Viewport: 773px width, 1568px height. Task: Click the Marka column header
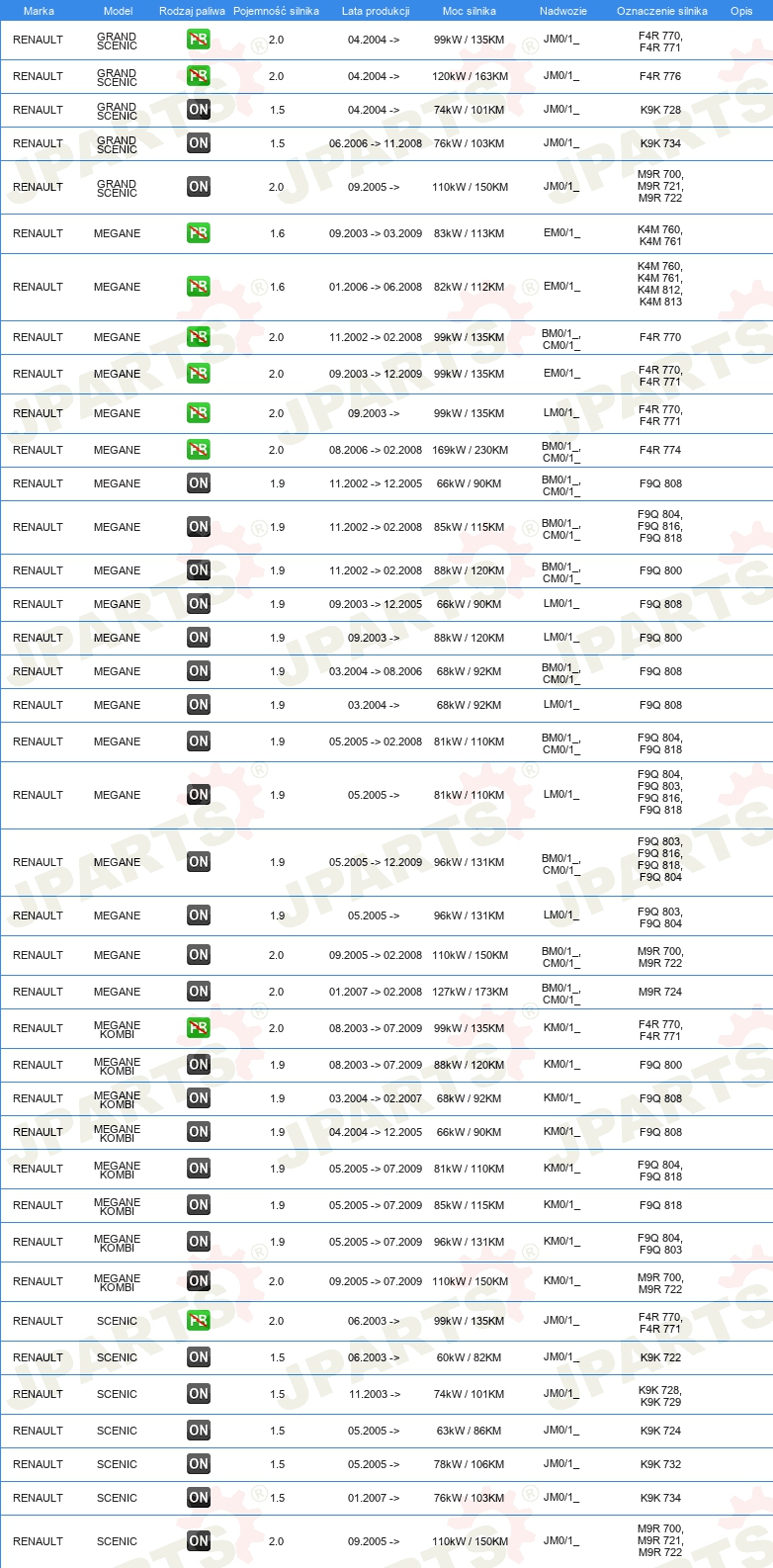(39, 11)
